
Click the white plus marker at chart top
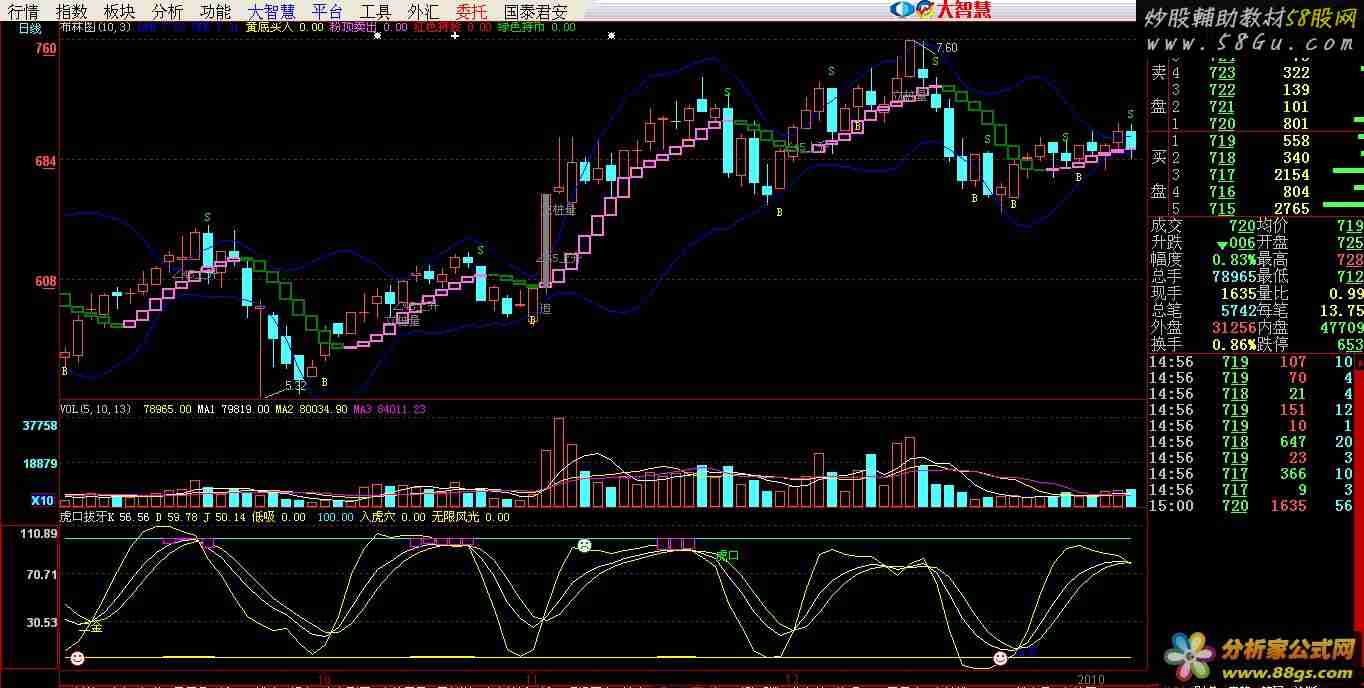tap(455, 35)
